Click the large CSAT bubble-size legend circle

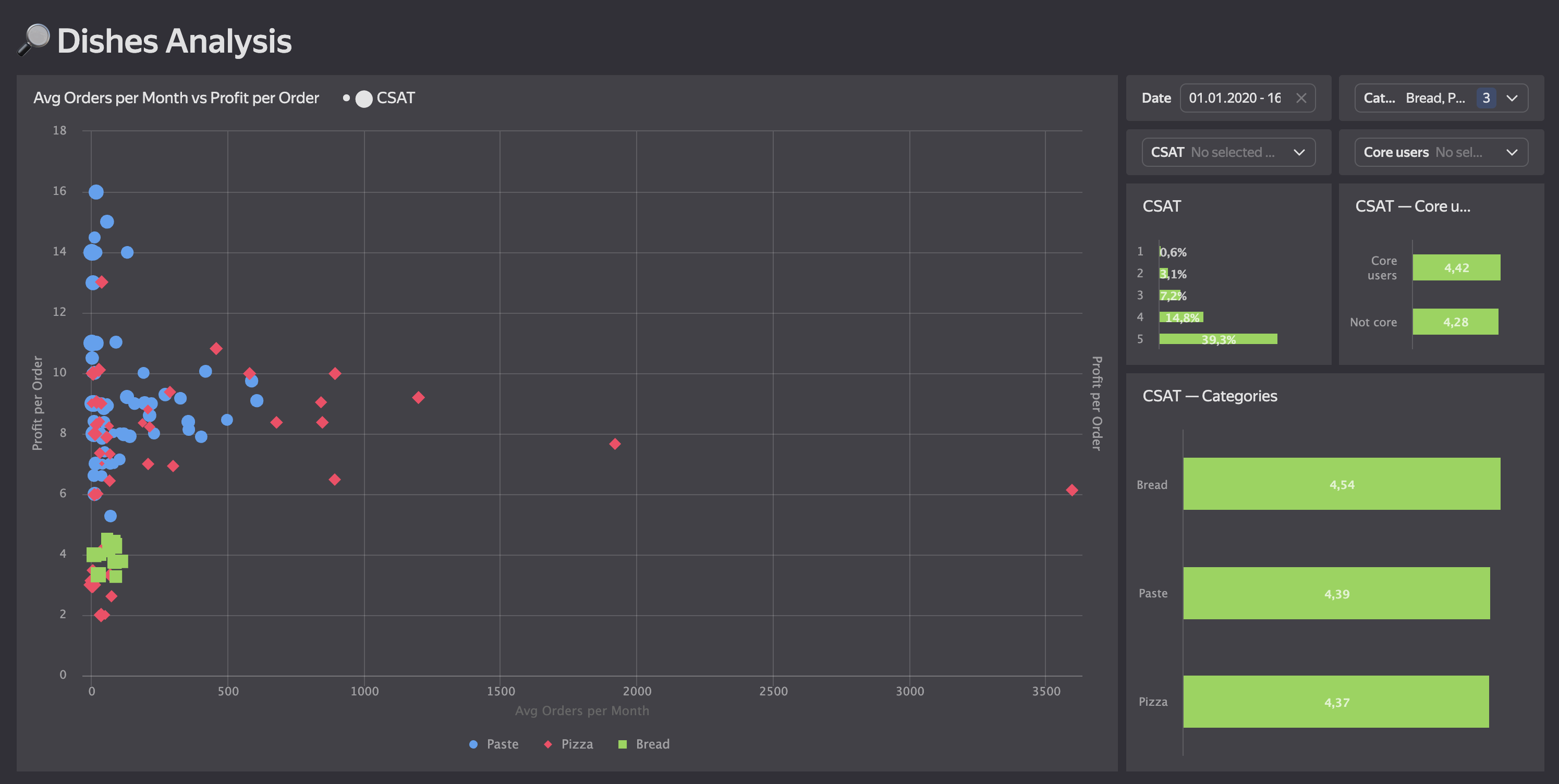(x=364, y=99)
